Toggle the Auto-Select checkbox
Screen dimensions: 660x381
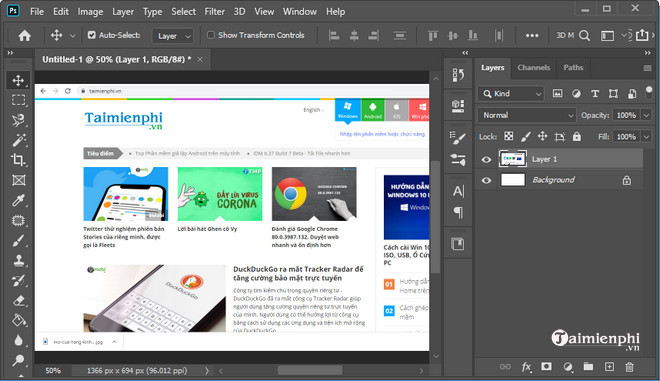[x=92, y=35]
